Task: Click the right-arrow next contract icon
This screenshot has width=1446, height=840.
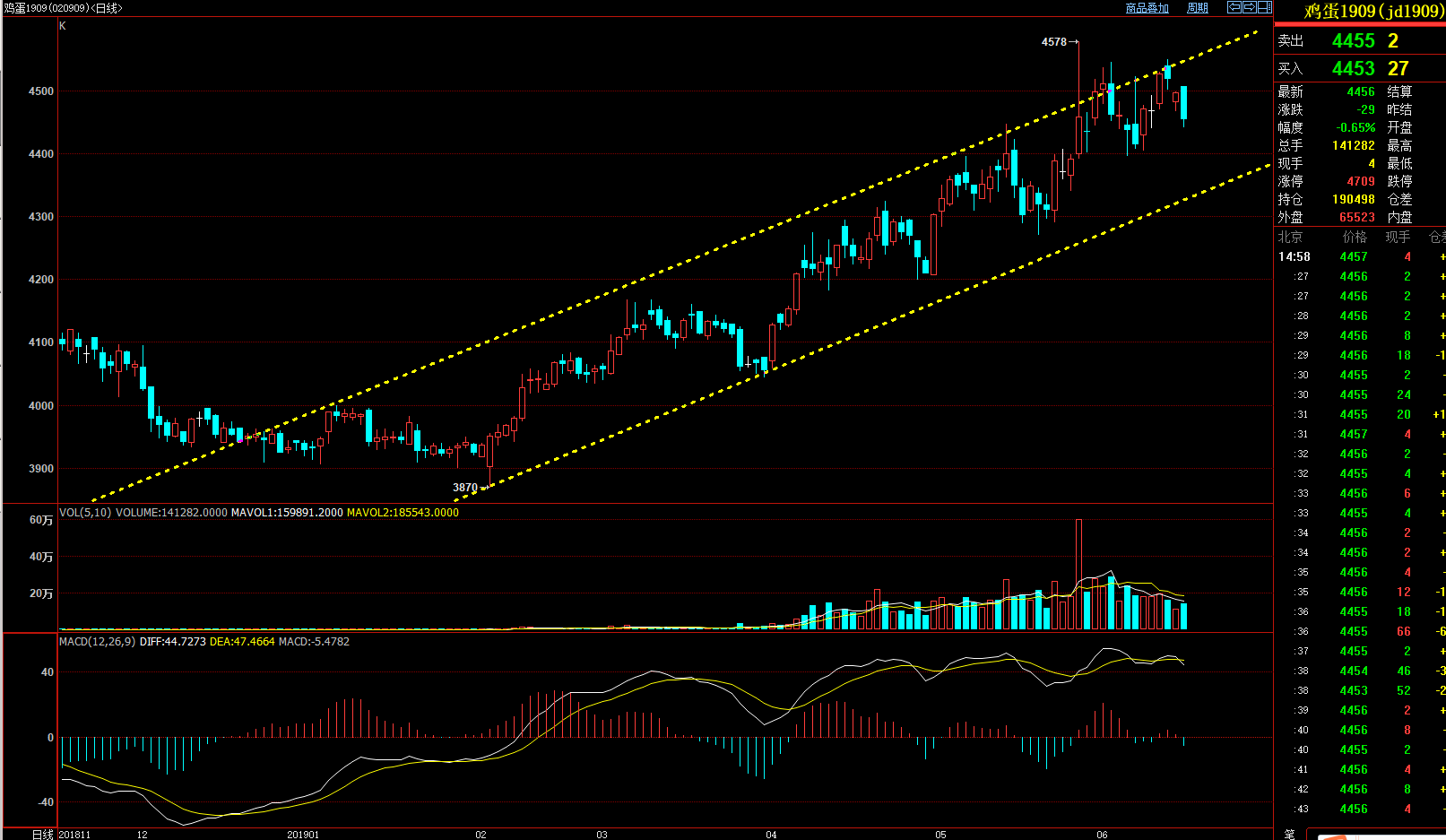Action: click(x=1250, y=7)
